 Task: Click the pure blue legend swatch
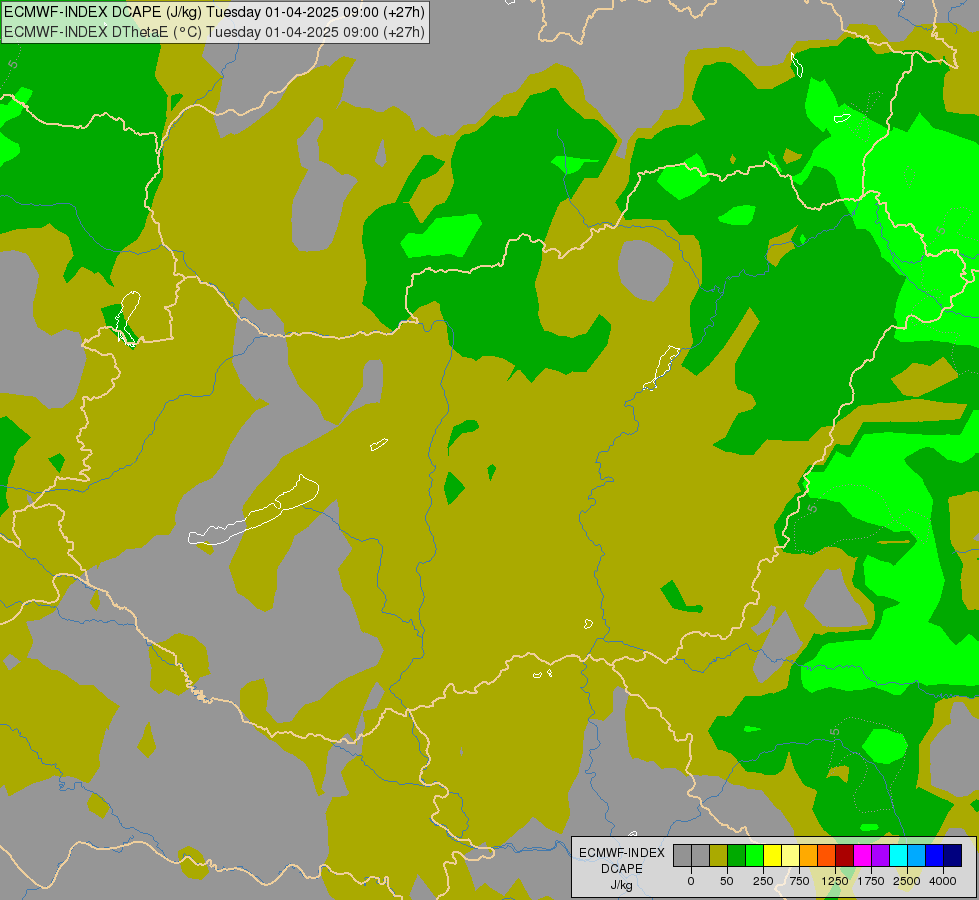pyautogui.click(x=935, y=855)
